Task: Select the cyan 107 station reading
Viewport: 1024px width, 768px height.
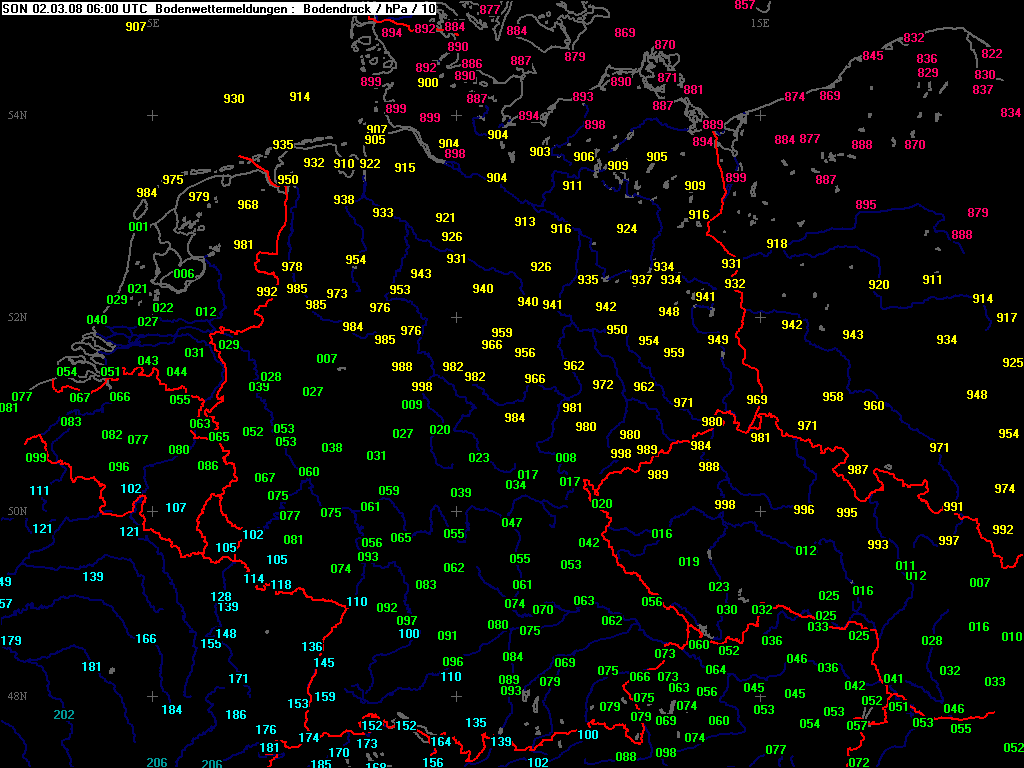Action: [176, 508]
